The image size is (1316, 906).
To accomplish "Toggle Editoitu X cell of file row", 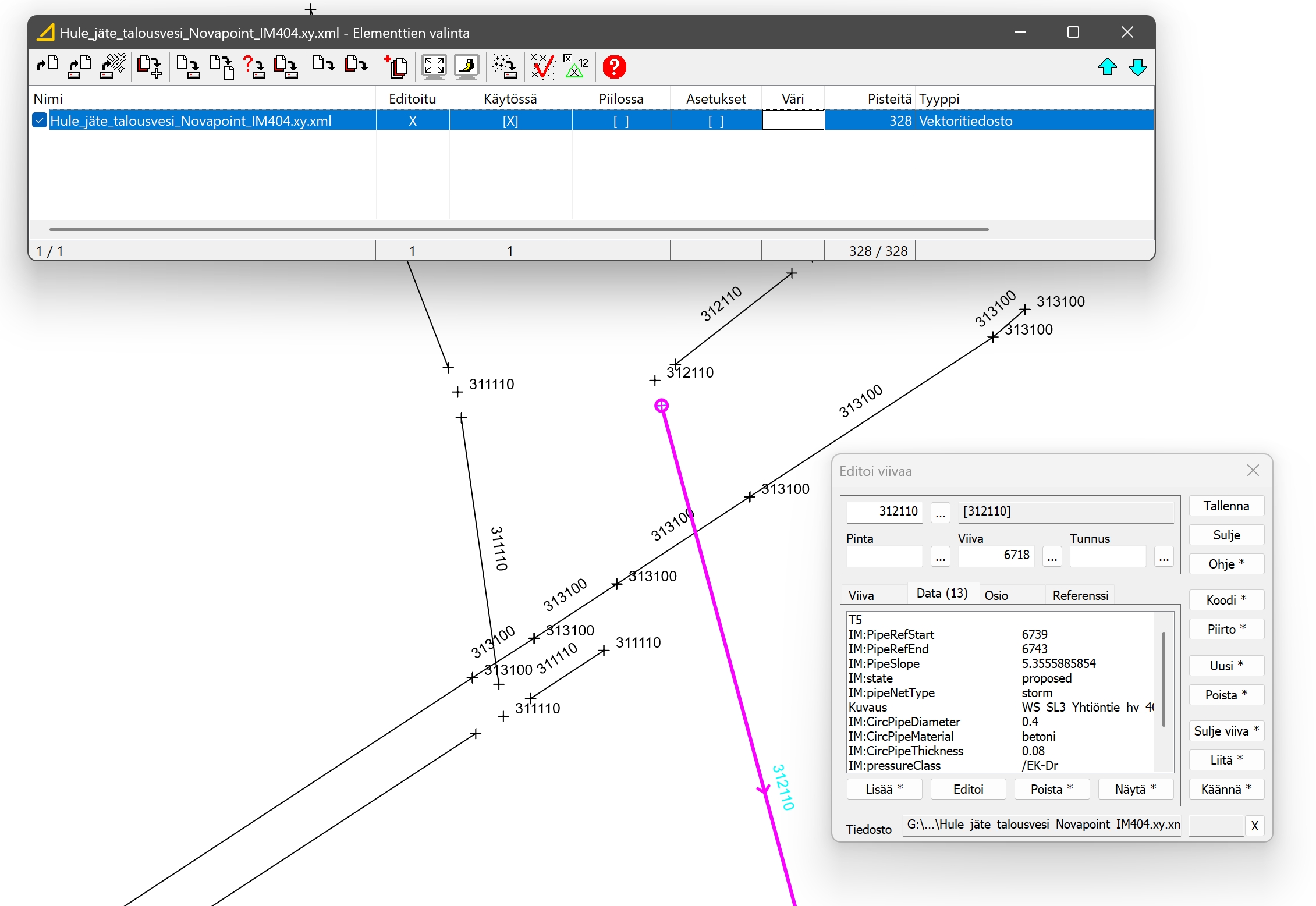I will click(413, 121).
